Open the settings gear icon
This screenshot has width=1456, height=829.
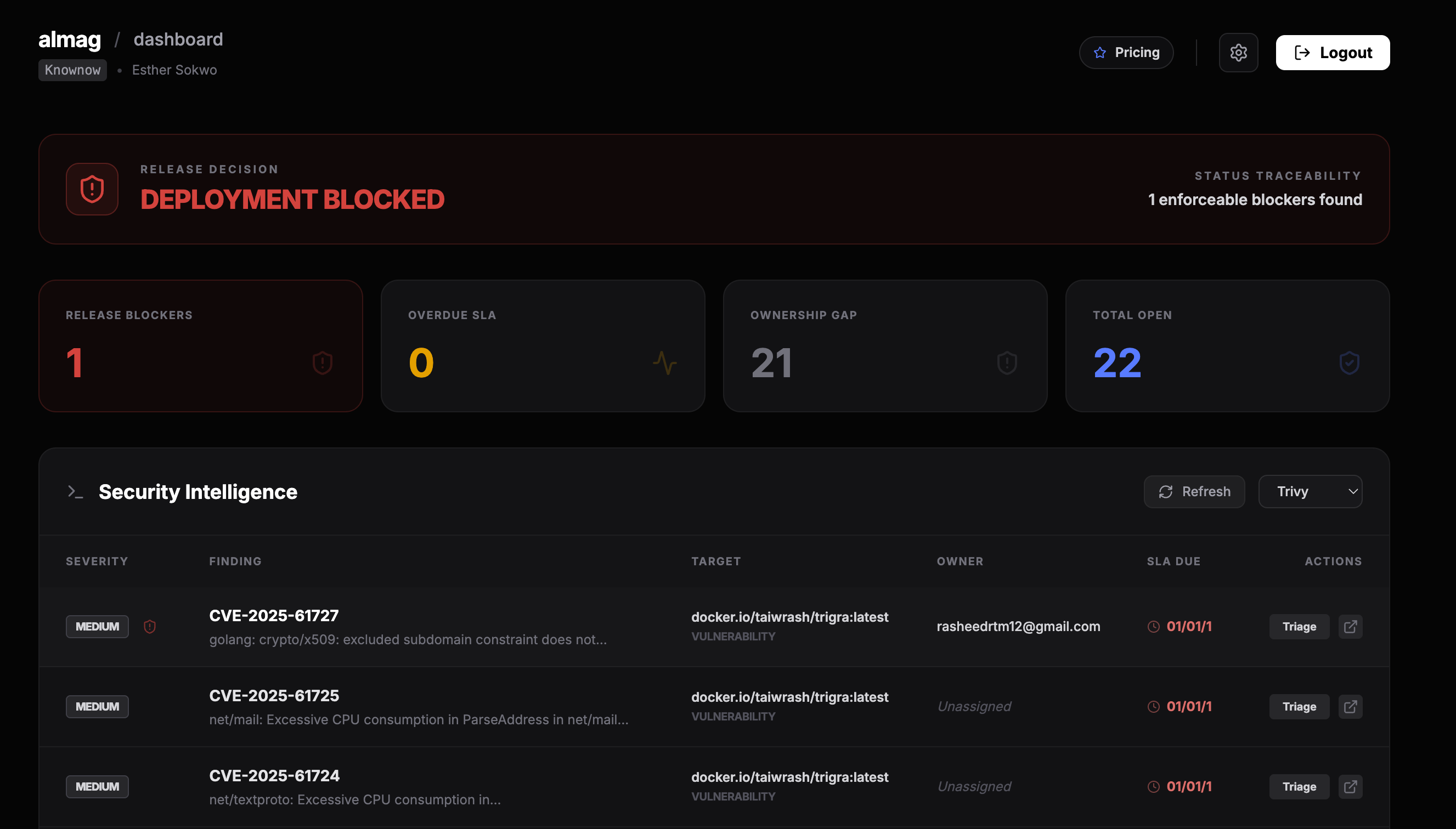click(x=1238, y=53)
